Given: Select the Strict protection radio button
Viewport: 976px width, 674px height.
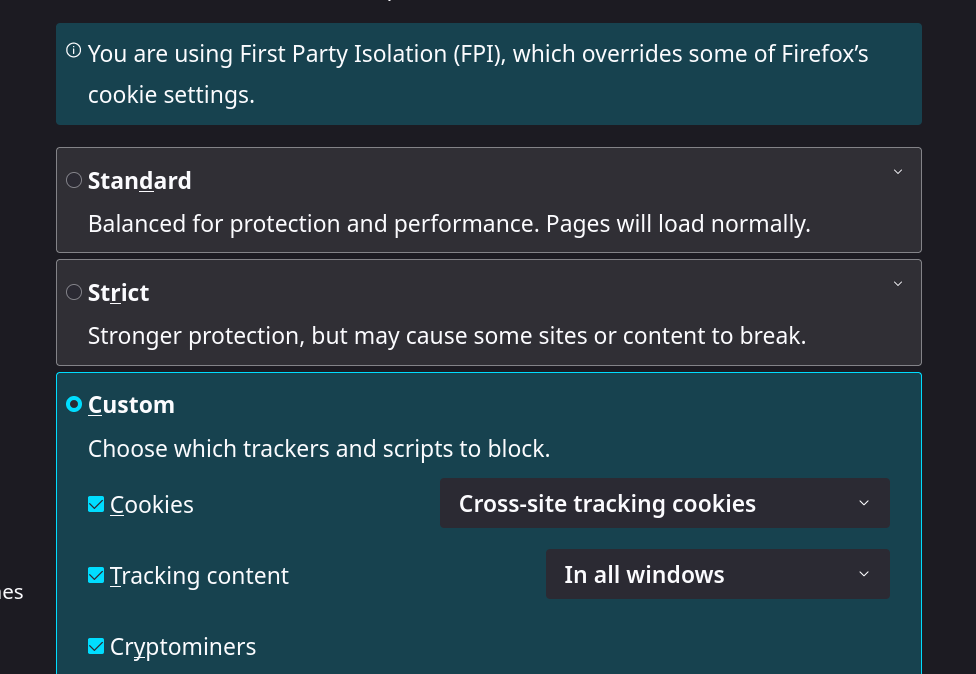Looking at the screenshot, I should pos(74,292).
